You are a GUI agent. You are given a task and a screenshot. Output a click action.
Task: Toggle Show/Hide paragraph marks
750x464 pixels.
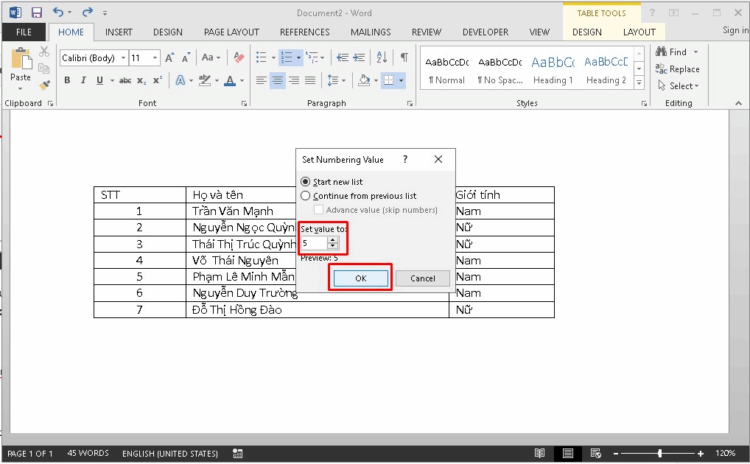[x=404, y=58]
